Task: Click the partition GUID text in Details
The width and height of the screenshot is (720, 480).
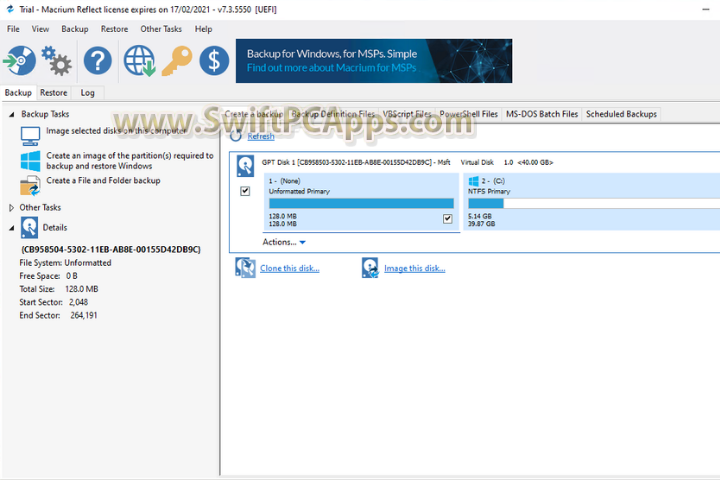Action: pos(111,249)
